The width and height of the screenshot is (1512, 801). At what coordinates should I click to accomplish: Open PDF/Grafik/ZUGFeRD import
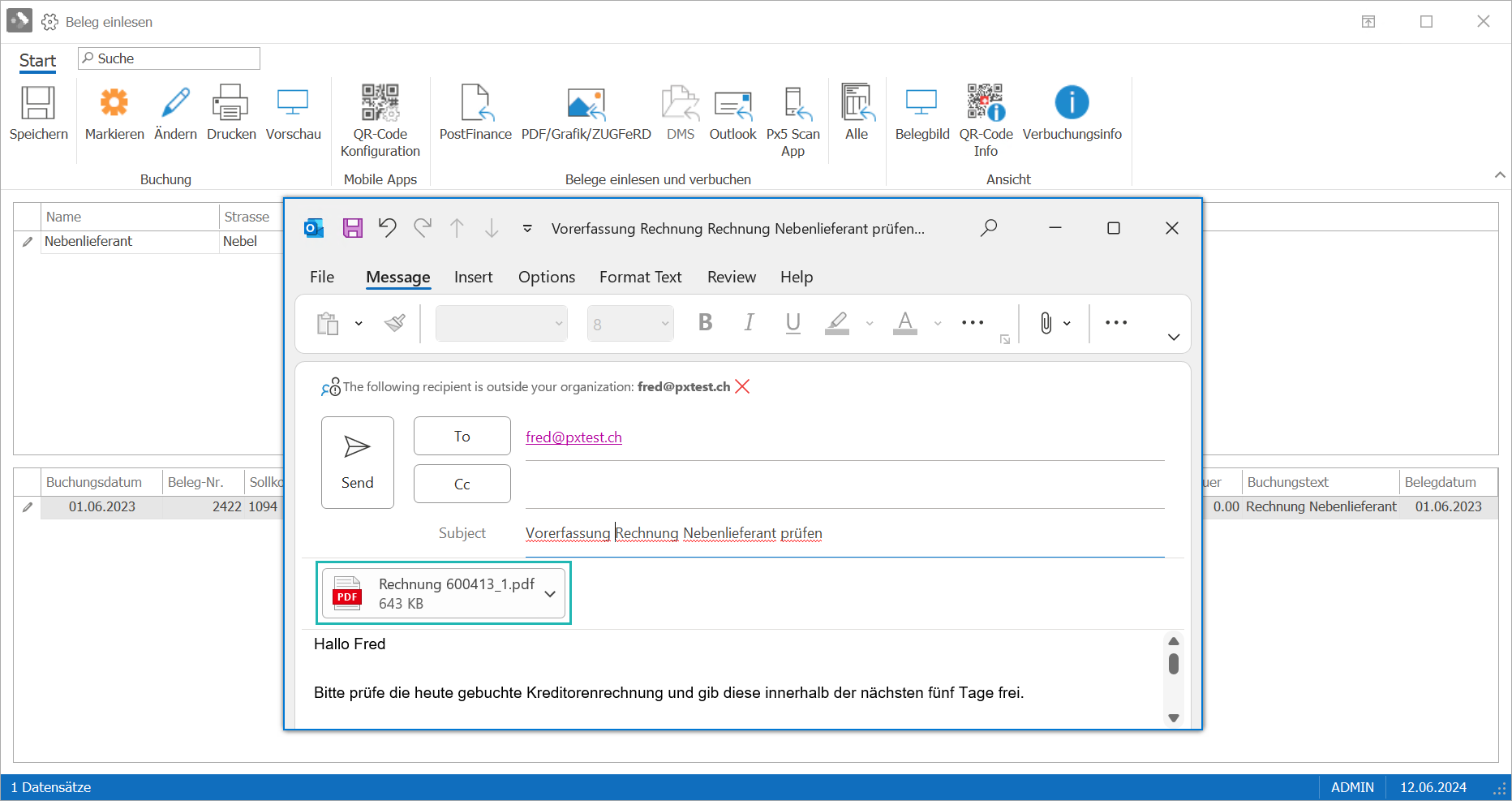click(x=586, y=113)
